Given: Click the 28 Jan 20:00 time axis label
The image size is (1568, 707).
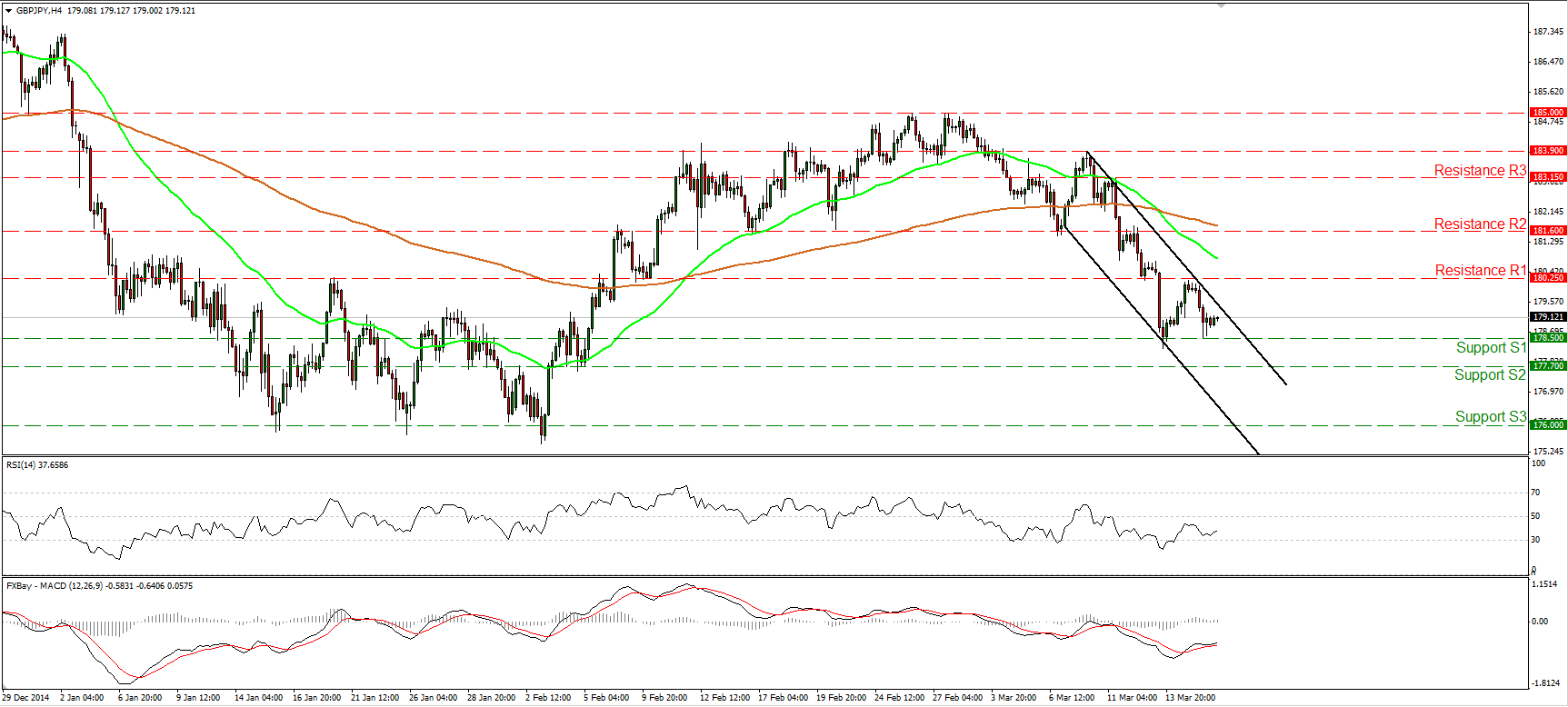Looking at the screenshot, I should click(x=491, y=698).
